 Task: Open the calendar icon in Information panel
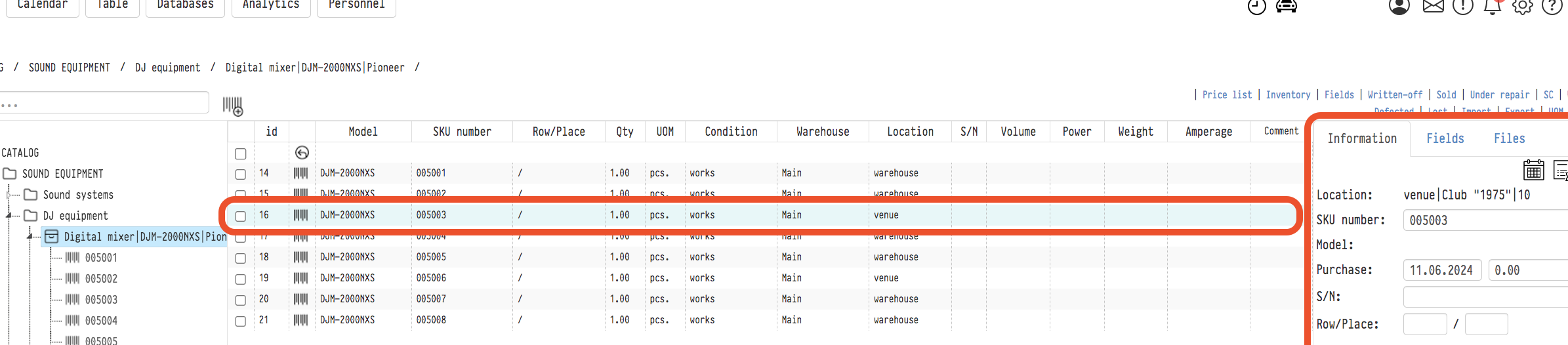pos(1533,171)
